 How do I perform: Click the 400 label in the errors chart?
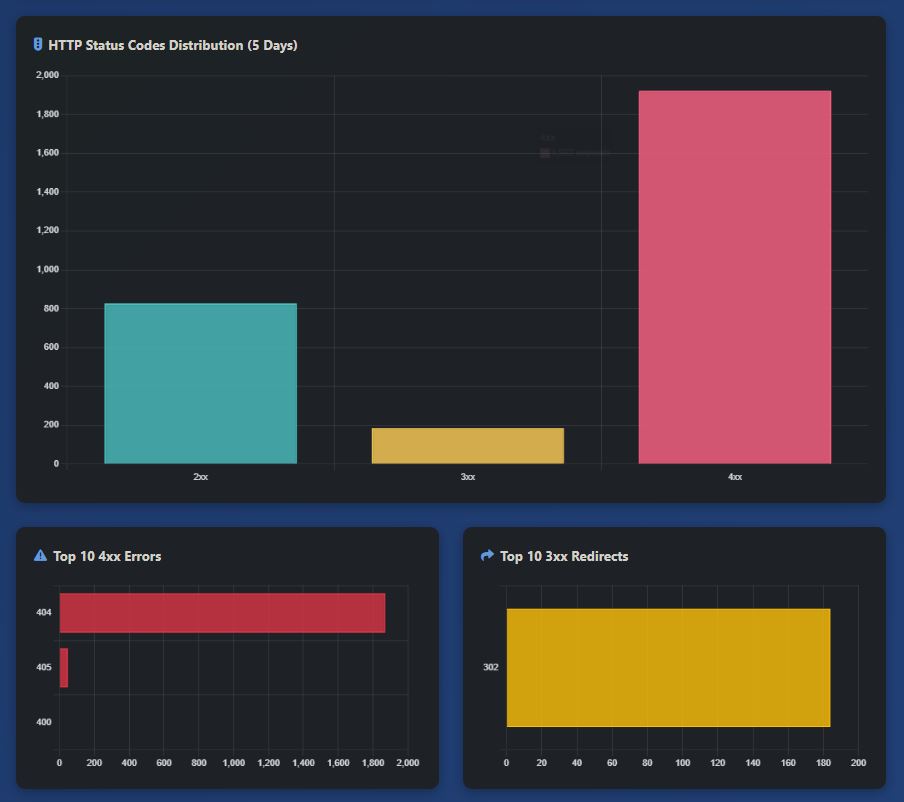43,722
